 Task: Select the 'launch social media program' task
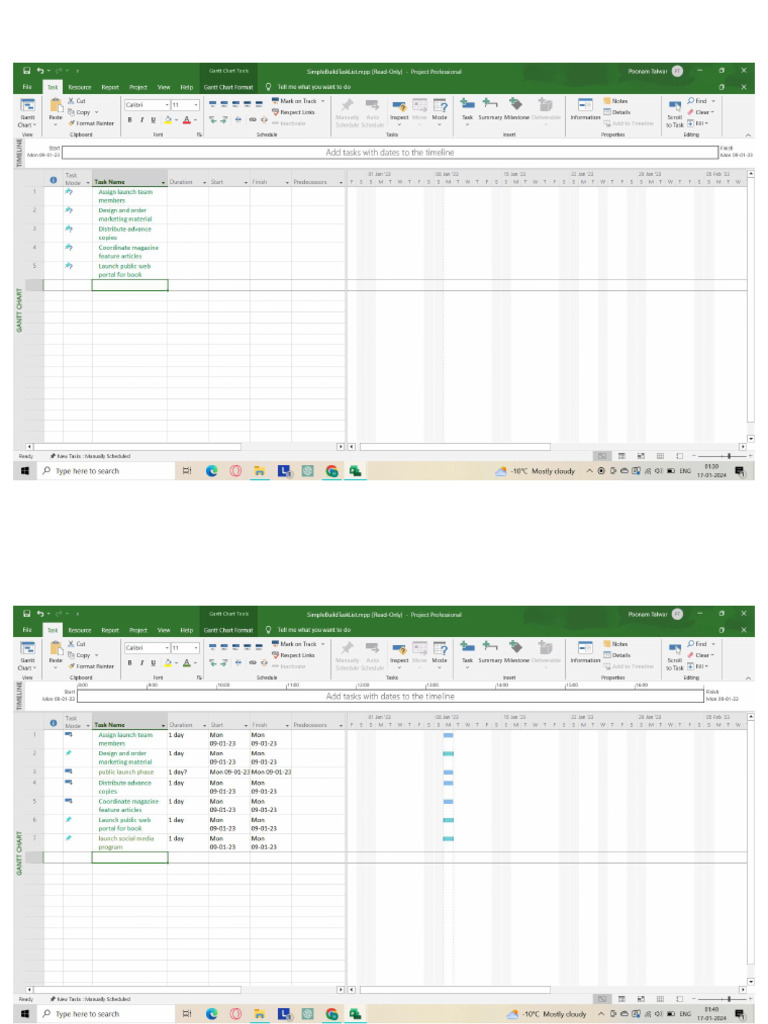126,842
